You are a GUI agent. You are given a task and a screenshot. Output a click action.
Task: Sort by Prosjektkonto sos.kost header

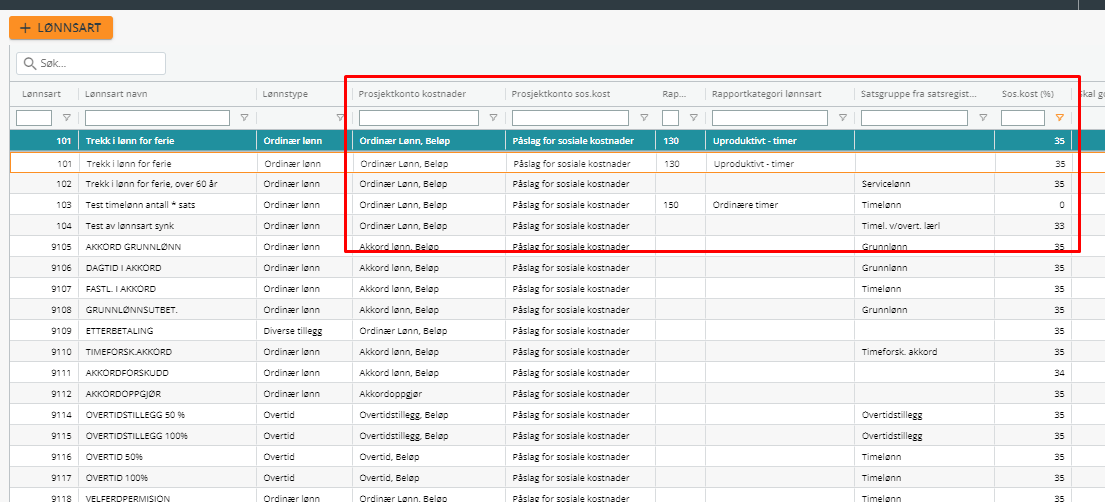click(x=561, y=94)
